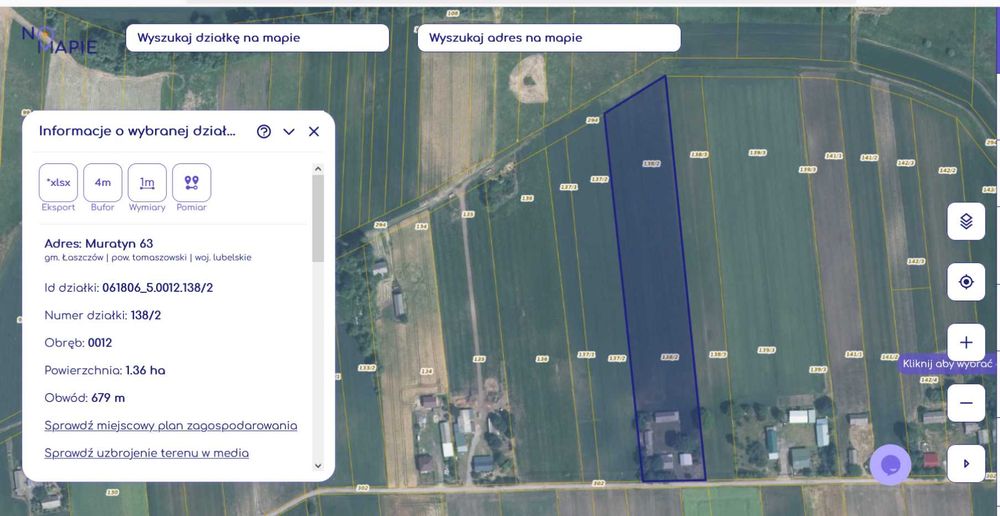Click parcel ID 061806_5.0012.138/2

pos(158,288)
